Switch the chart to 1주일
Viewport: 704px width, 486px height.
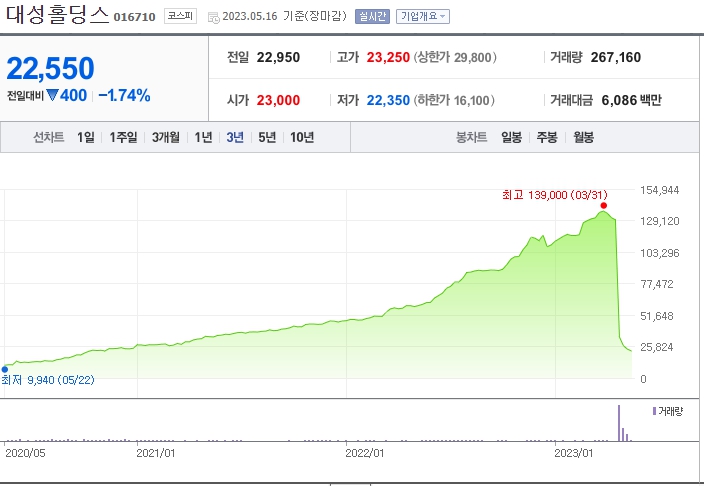(x=124, y=137)
